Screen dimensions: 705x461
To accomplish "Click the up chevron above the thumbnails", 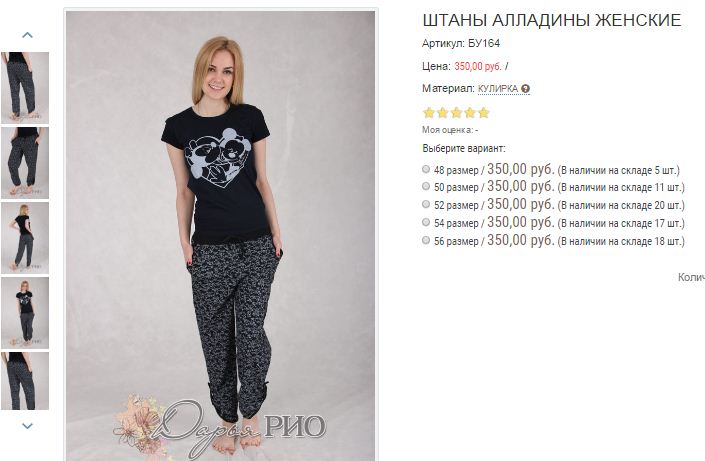I will (x=27, y=35).
